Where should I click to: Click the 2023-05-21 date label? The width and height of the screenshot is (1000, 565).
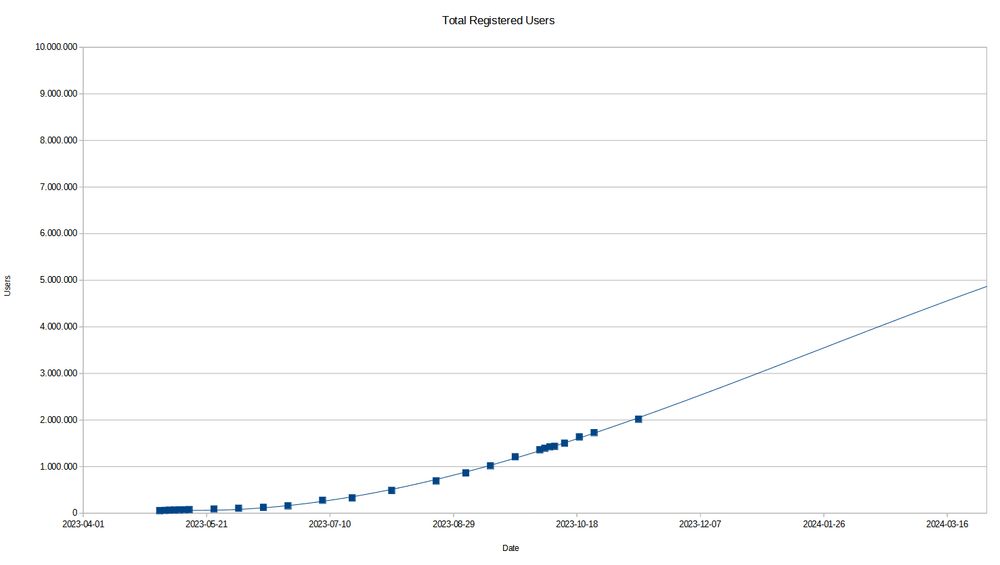206,524
